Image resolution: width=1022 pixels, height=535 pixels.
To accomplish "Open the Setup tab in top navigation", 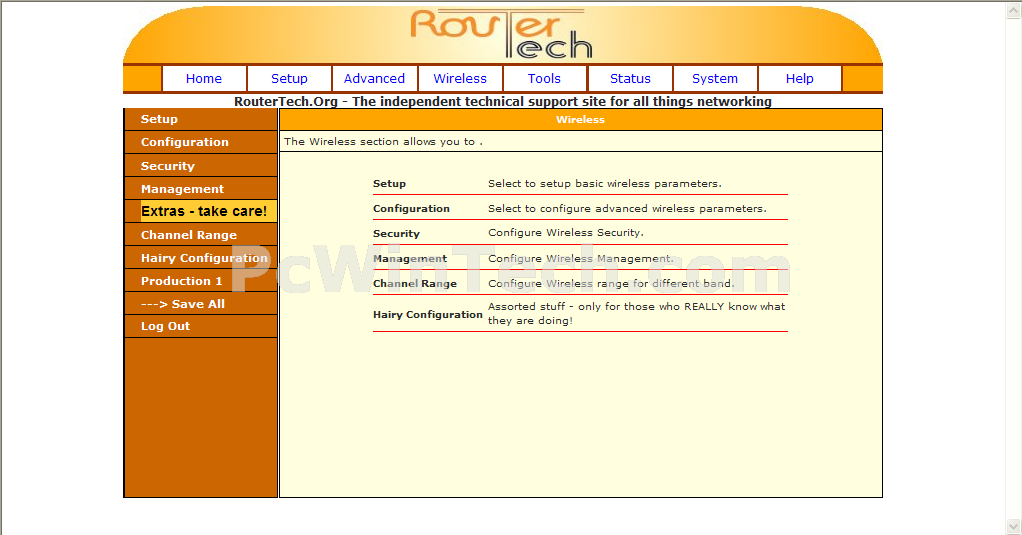I will tap(289, 79).
